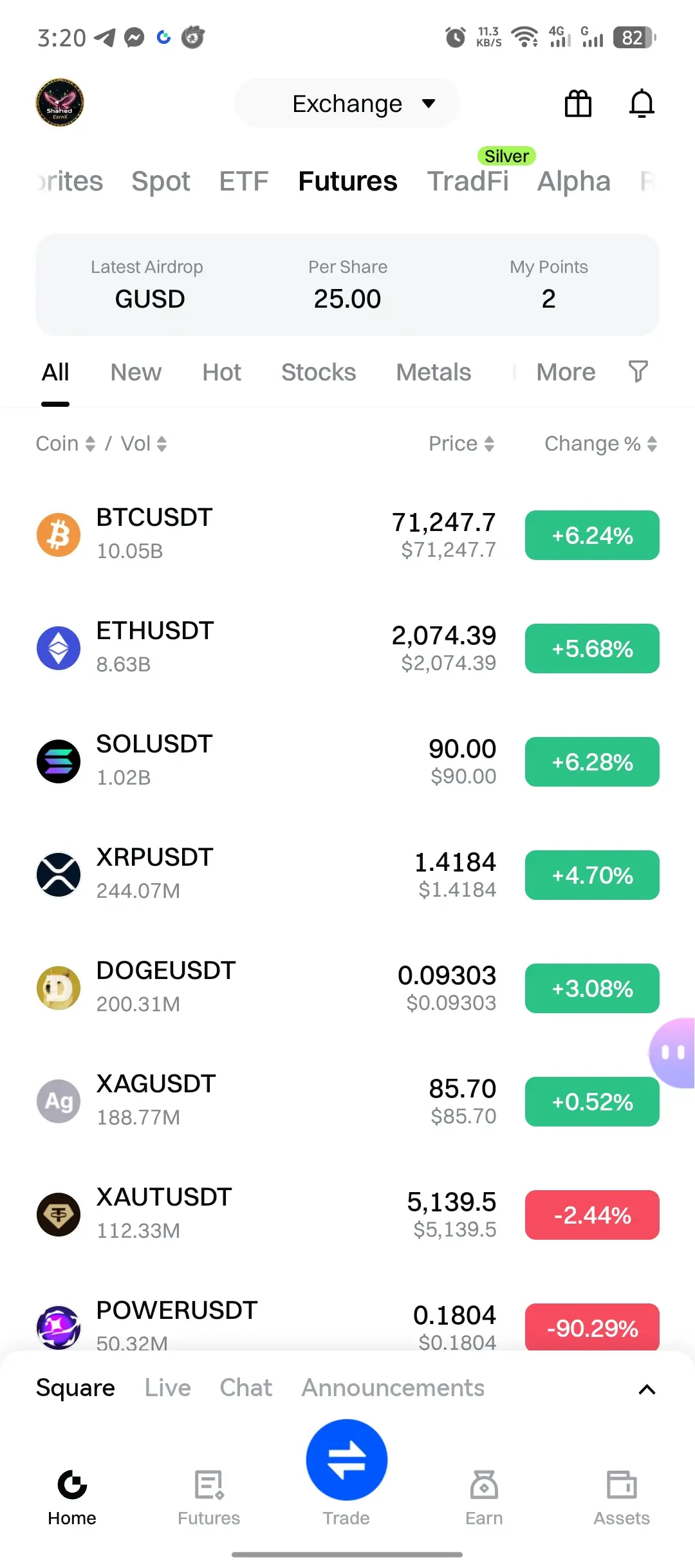The height and width of the screenshot is (1568, 695).
Task: Open the Earn section icon
Action: (x=484, y=1485)
